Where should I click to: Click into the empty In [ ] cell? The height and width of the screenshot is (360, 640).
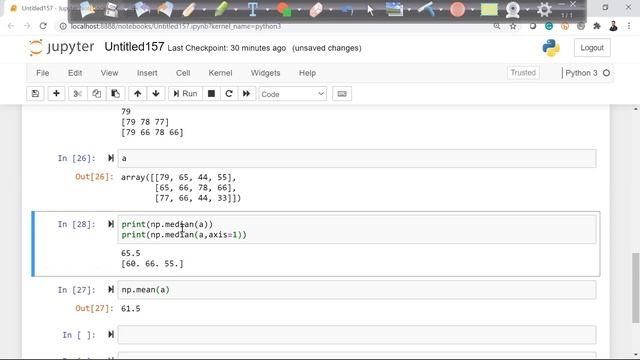357,335
